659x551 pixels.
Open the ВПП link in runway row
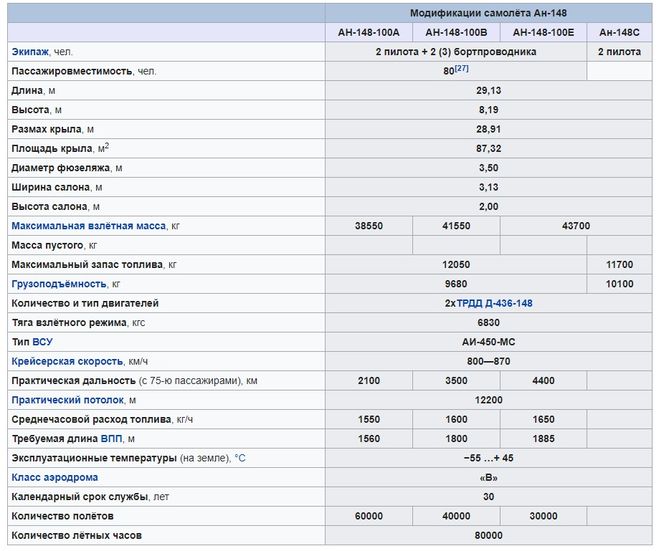111,438
